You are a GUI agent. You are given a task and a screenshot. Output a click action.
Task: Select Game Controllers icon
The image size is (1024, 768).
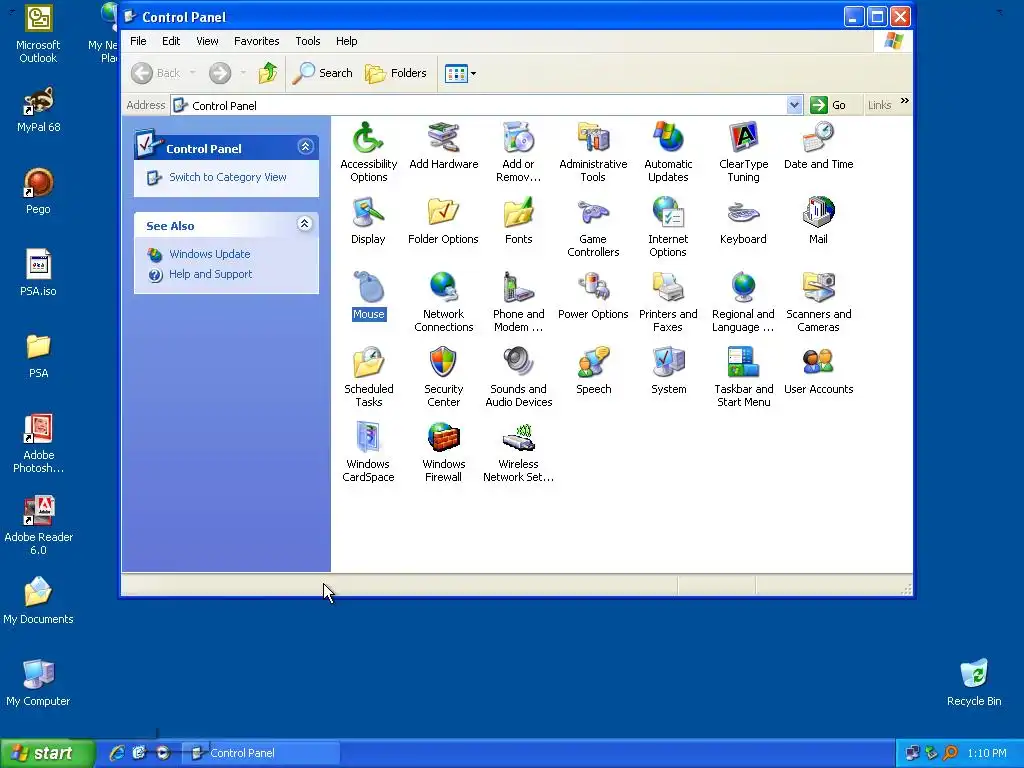pos(593,227)
